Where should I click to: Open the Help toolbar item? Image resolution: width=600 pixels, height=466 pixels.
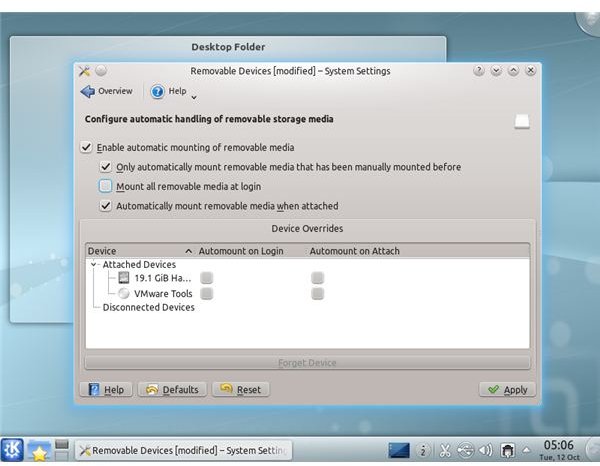coord(168,91)
